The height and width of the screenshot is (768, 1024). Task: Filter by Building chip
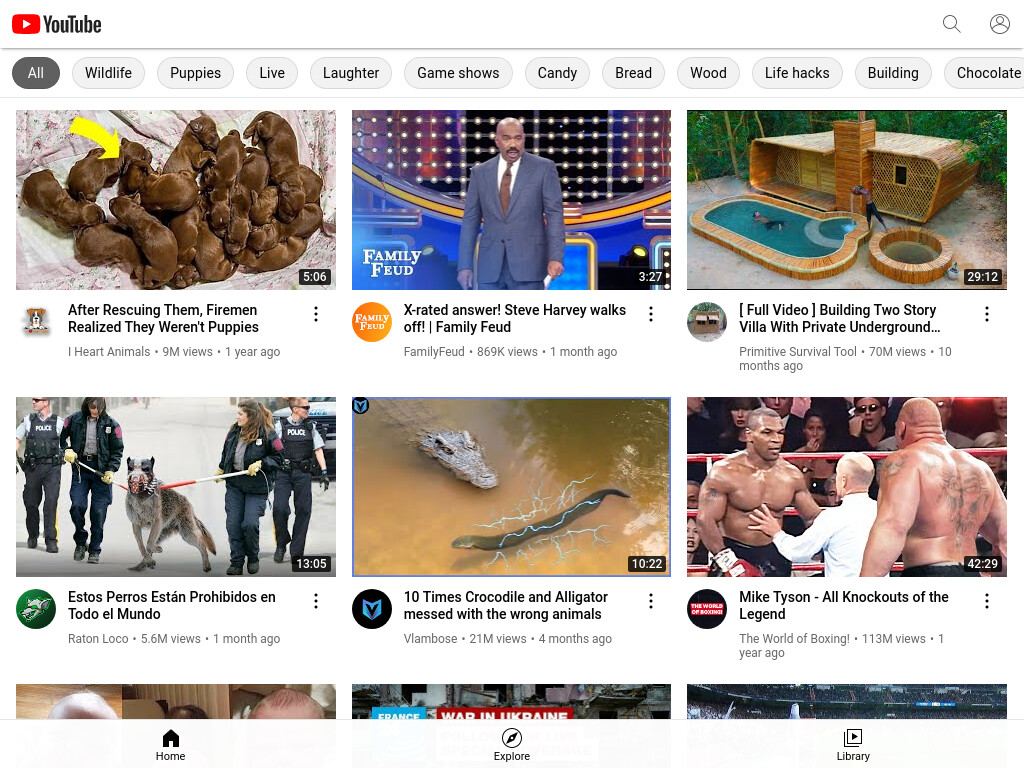tap(893, 73)
